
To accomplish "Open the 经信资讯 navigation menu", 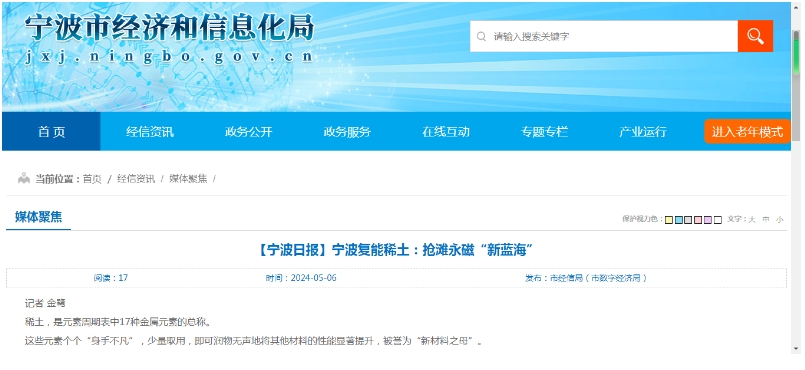I will tap(150, 132).
